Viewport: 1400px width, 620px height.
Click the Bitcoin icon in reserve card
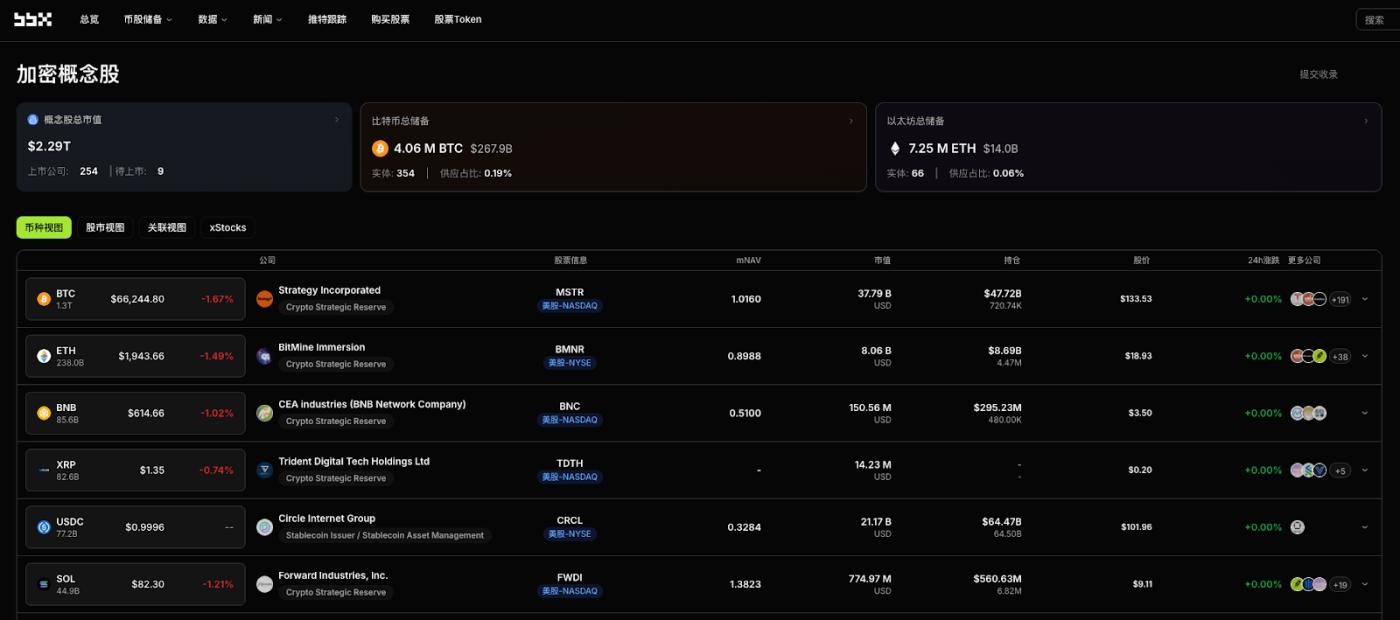click(x=380, y=149)
